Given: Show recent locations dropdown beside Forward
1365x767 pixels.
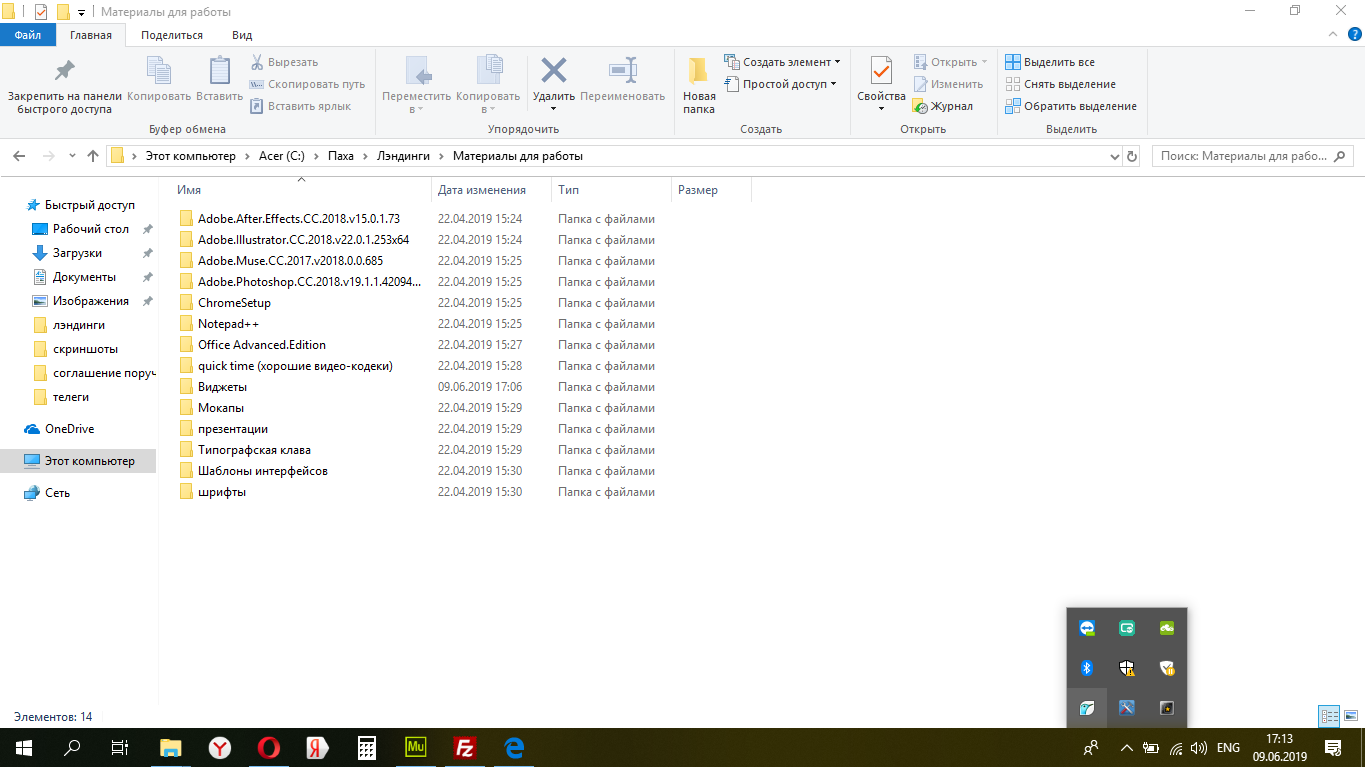Looking at the screenshot, I should [72, 156].
